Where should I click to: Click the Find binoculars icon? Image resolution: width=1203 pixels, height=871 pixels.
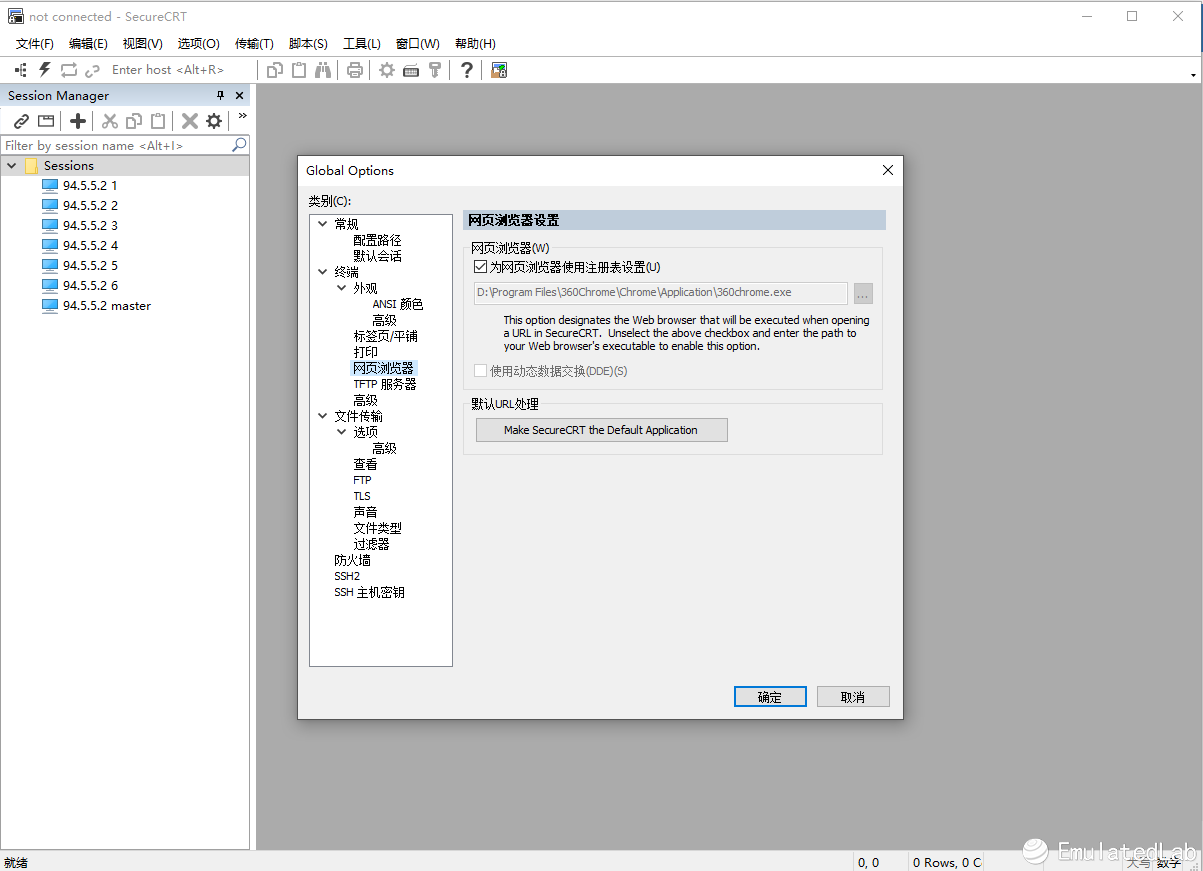point(323,70)
